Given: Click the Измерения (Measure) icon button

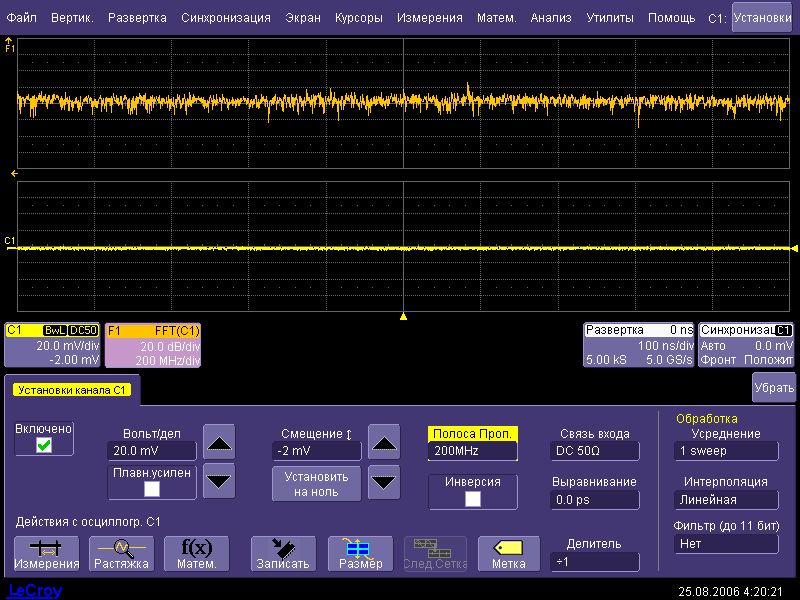Looking at the screenshot, I should coord(46,553).
